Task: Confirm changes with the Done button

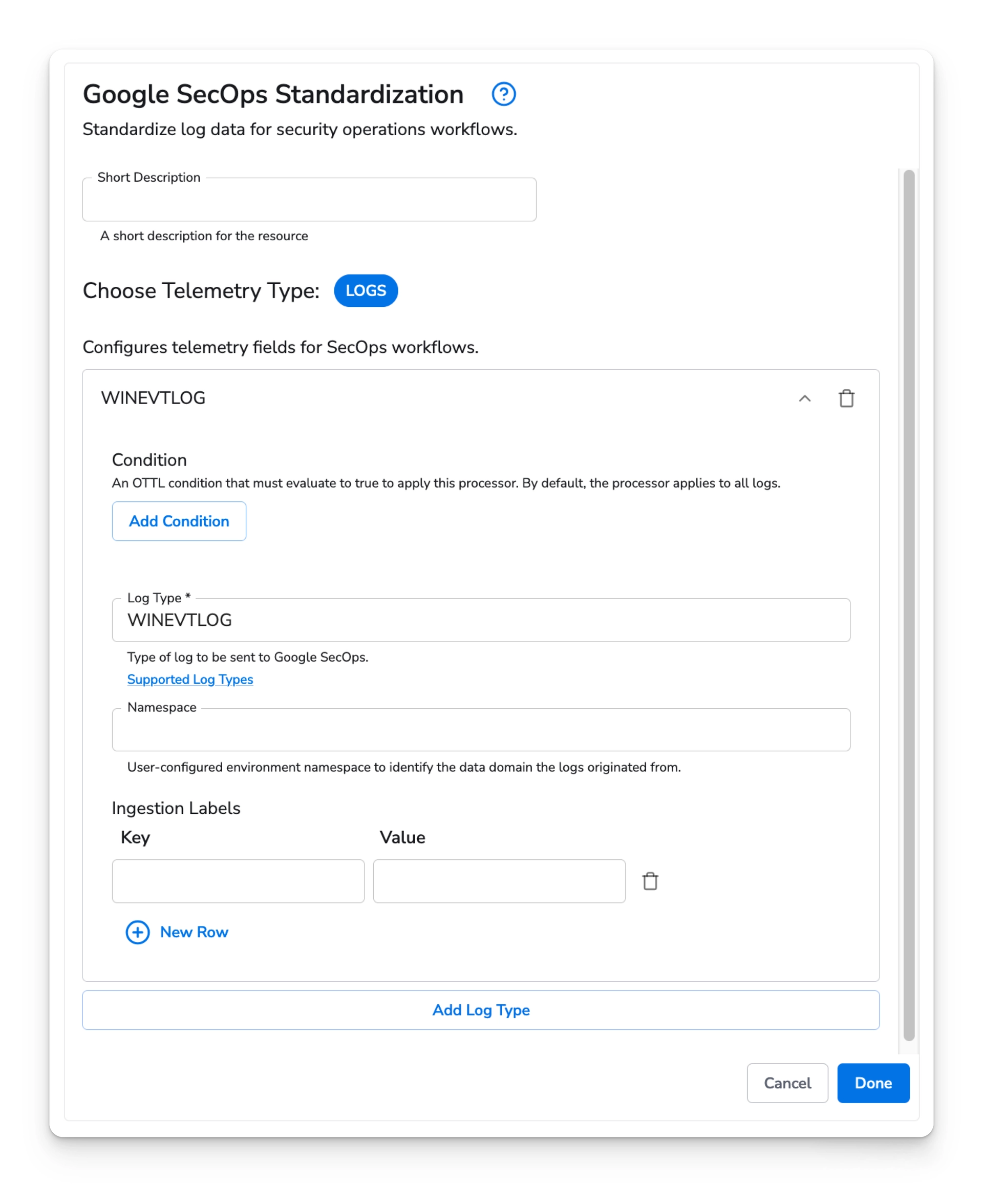Action: pos(873,1083)
